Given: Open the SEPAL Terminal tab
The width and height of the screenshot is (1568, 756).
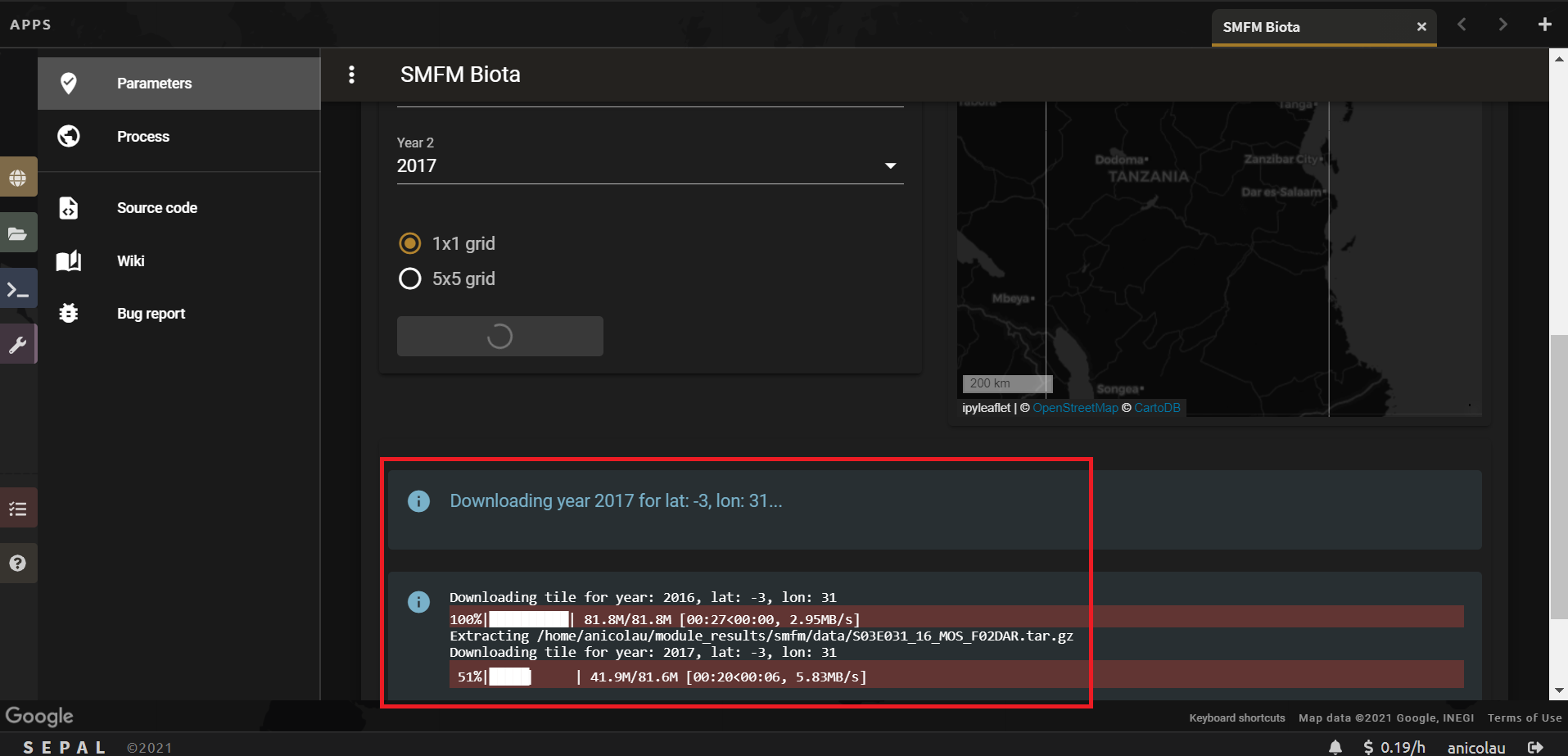Looking at the screenshot, I should point(18,289).
